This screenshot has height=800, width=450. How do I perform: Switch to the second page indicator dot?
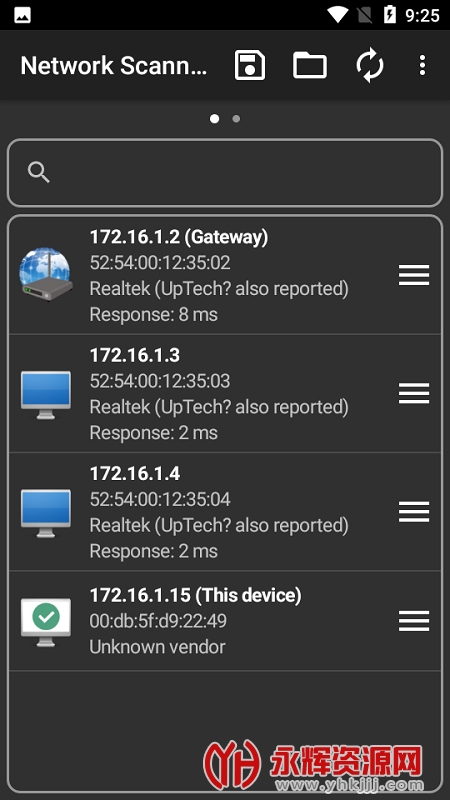click(236, 119)
